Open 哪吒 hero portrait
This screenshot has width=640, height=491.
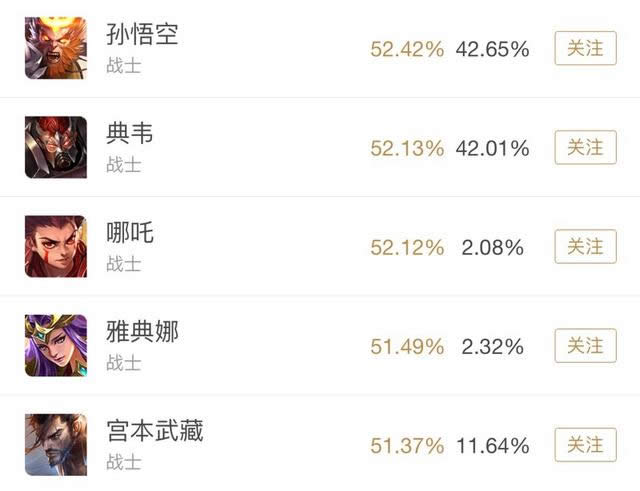[56, 246]
